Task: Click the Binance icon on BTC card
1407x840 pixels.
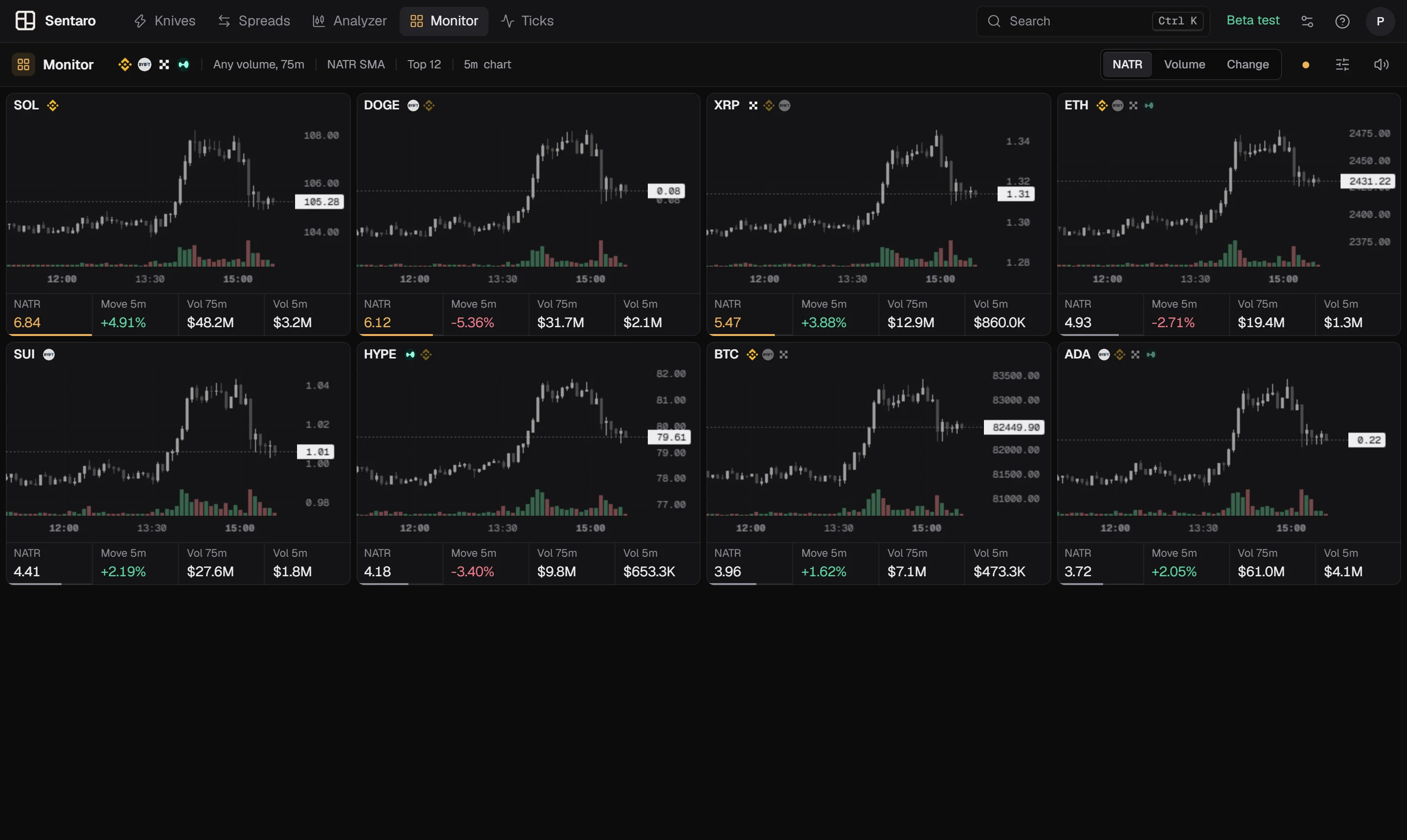Action: (751, 355)
